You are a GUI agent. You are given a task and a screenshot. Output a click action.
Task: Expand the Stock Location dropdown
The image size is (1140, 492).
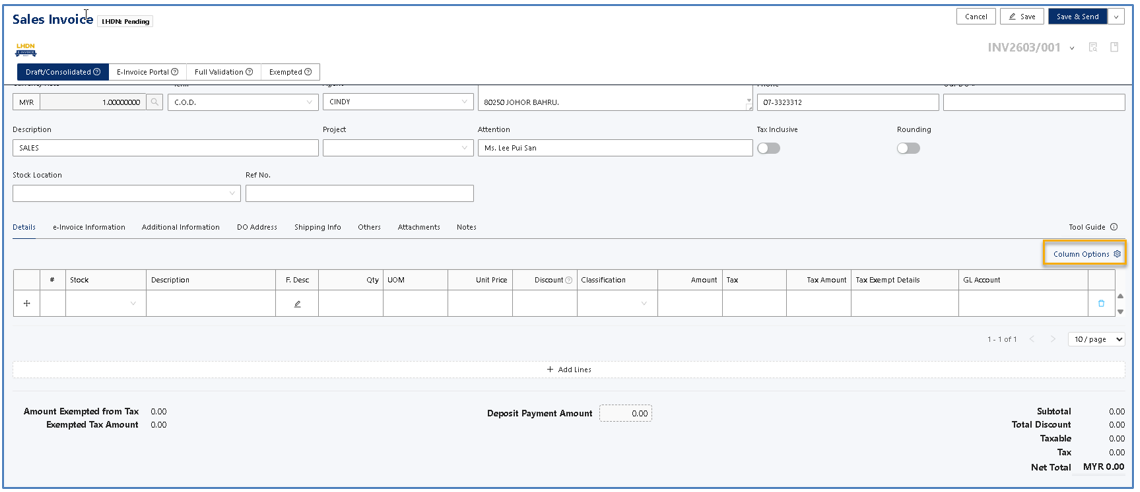pos(126,194)
